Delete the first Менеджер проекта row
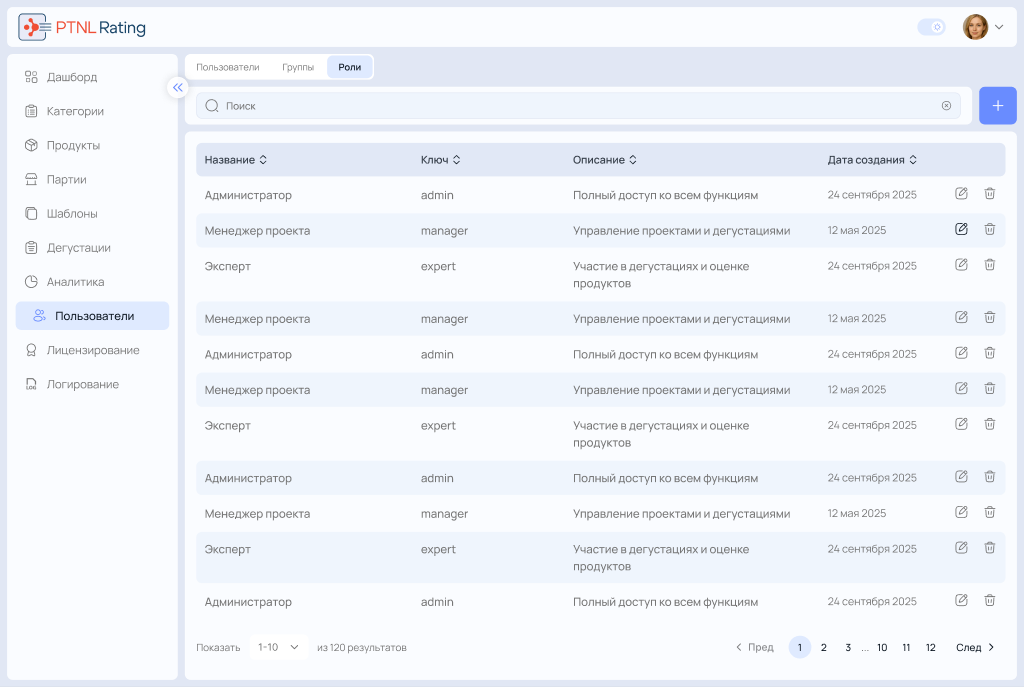This screenshot has width=1024, height=687. (990, 229)
